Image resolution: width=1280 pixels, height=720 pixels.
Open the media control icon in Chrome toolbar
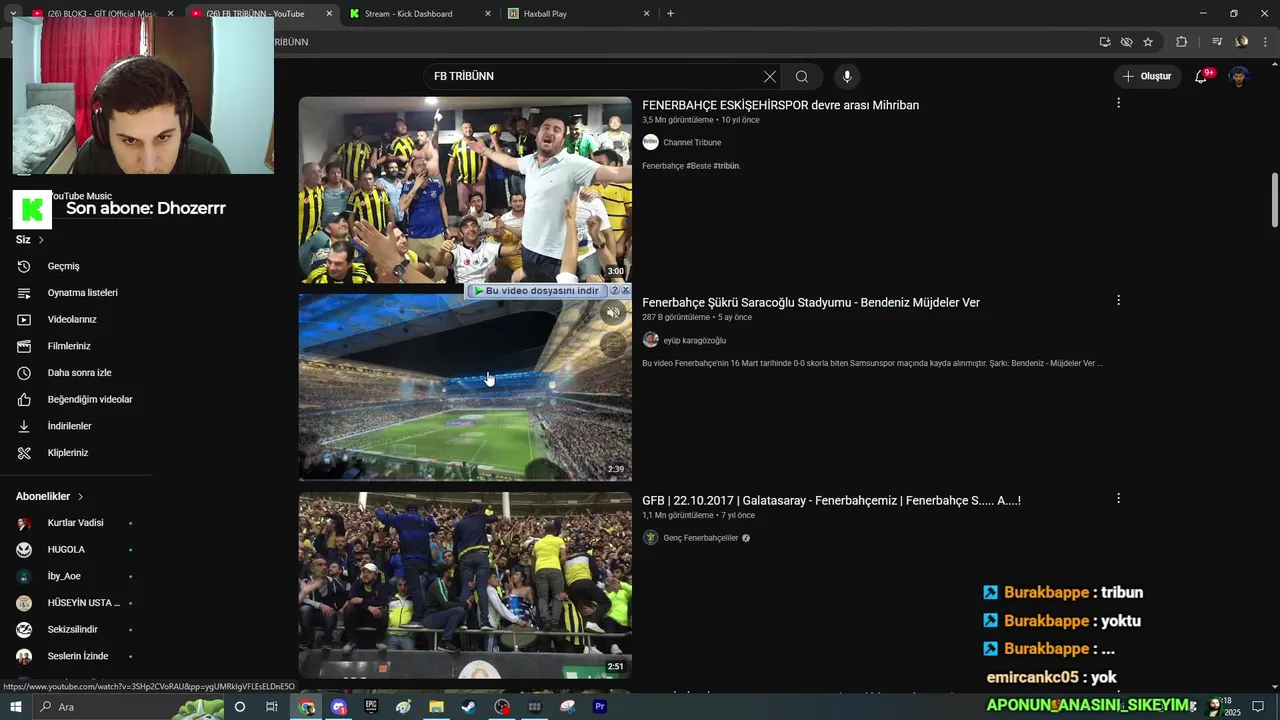coord(1217,42)
